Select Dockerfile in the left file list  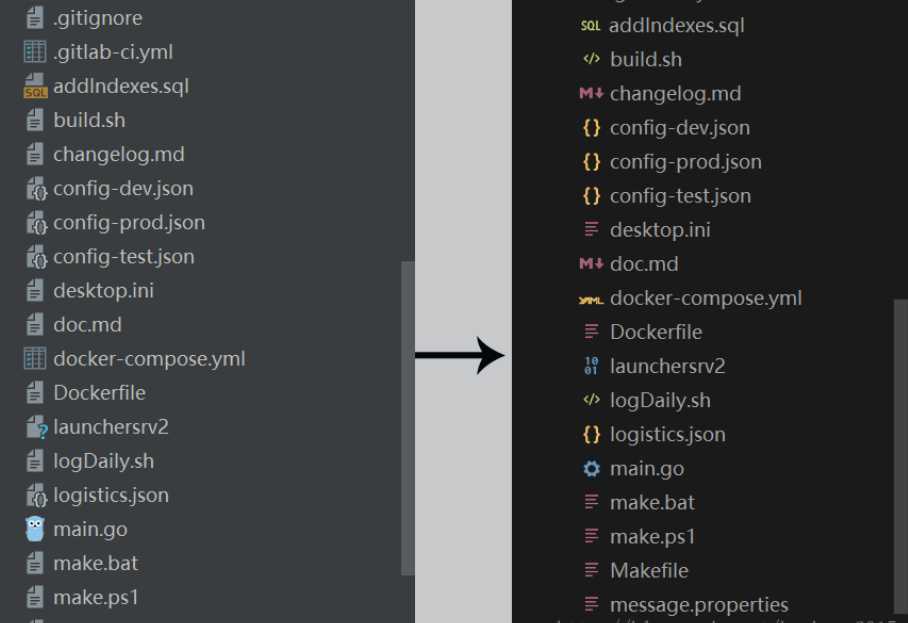100,393
